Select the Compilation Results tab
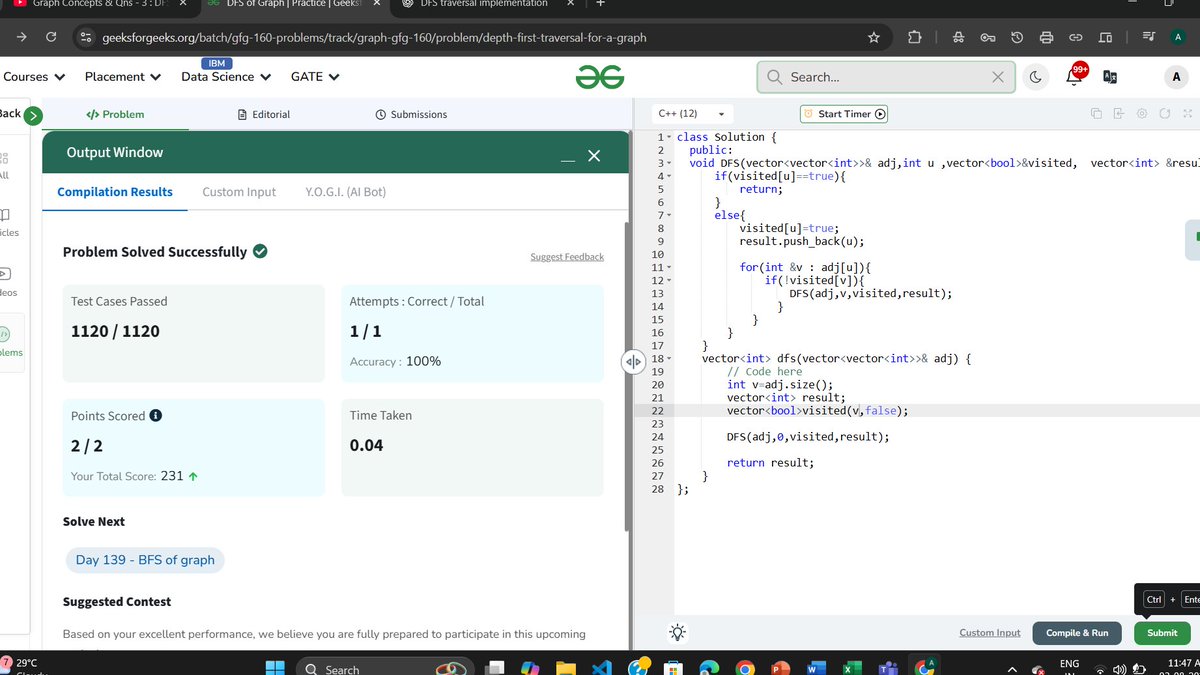 tap(115, 192)
